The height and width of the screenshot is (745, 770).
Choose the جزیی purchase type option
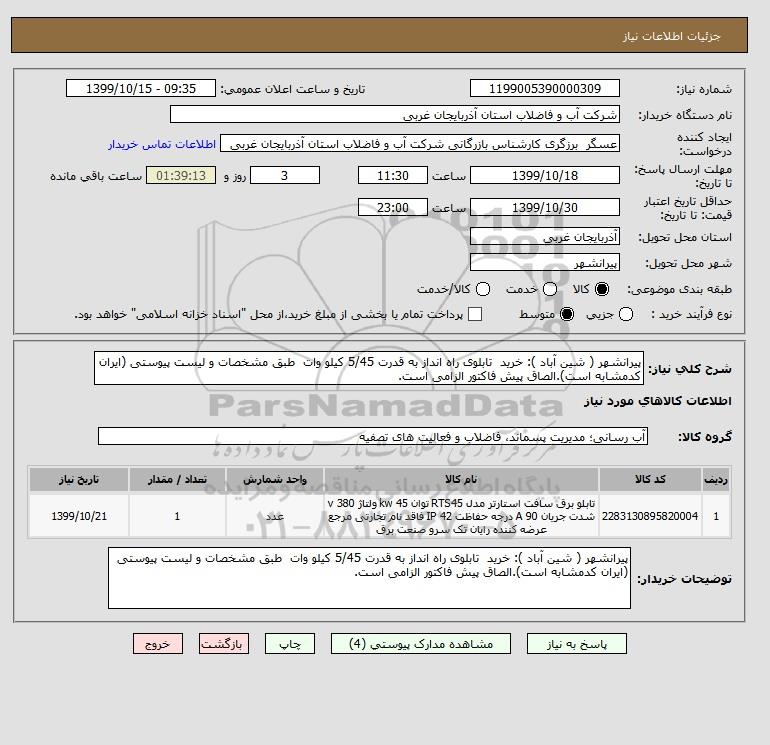626,314
